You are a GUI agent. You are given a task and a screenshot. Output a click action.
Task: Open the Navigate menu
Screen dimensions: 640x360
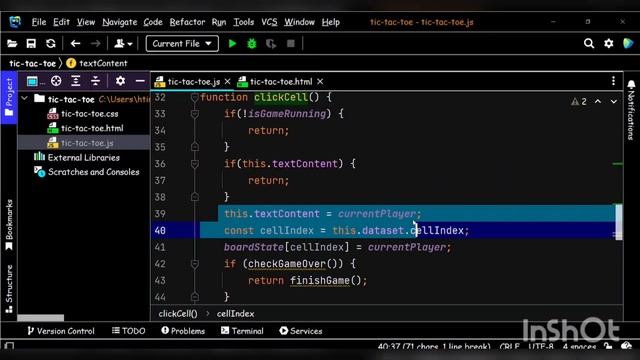pos(120,22)
